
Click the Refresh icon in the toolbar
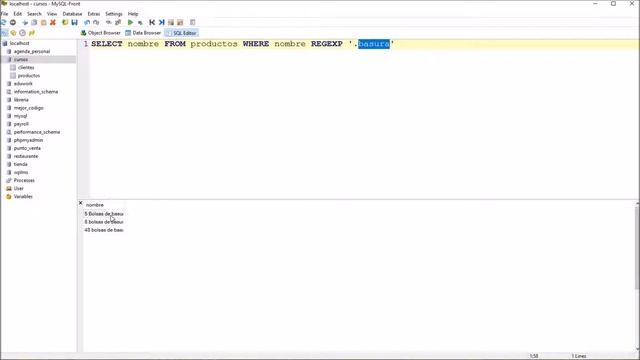tap(4, 22)
